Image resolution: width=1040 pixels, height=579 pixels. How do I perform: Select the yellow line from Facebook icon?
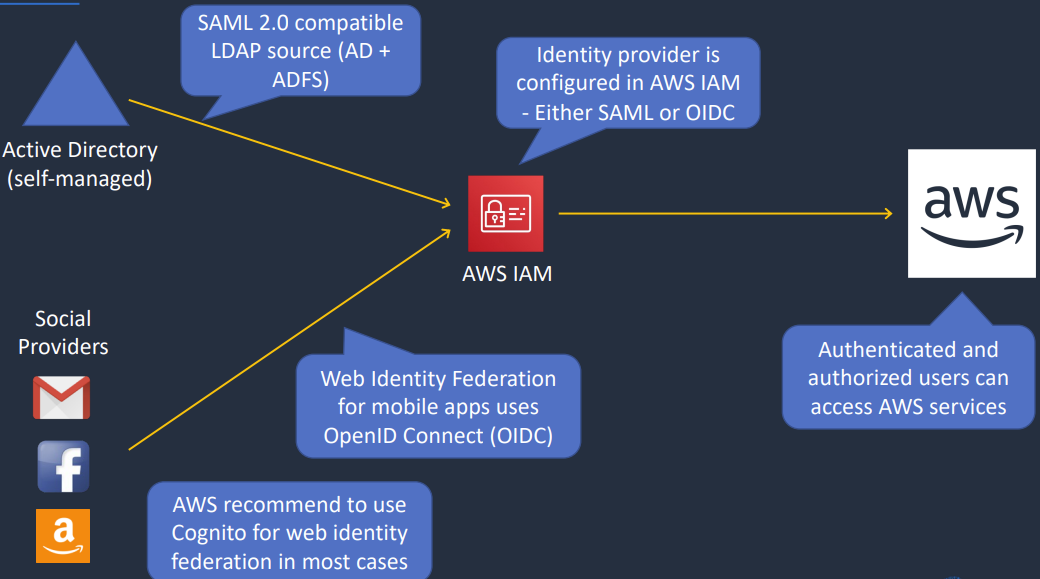pos(290,337)
